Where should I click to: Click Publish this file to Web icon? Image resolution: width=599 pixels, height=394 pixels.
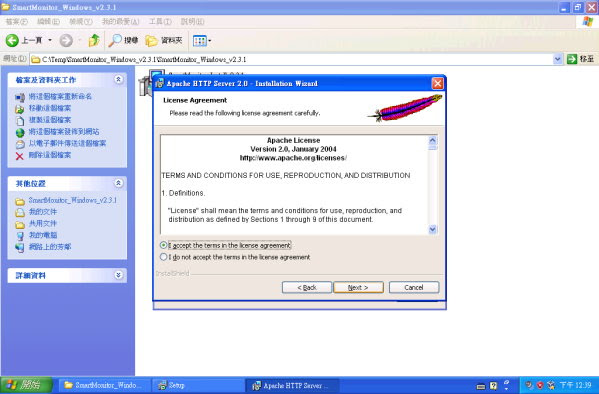click(20, 133)
